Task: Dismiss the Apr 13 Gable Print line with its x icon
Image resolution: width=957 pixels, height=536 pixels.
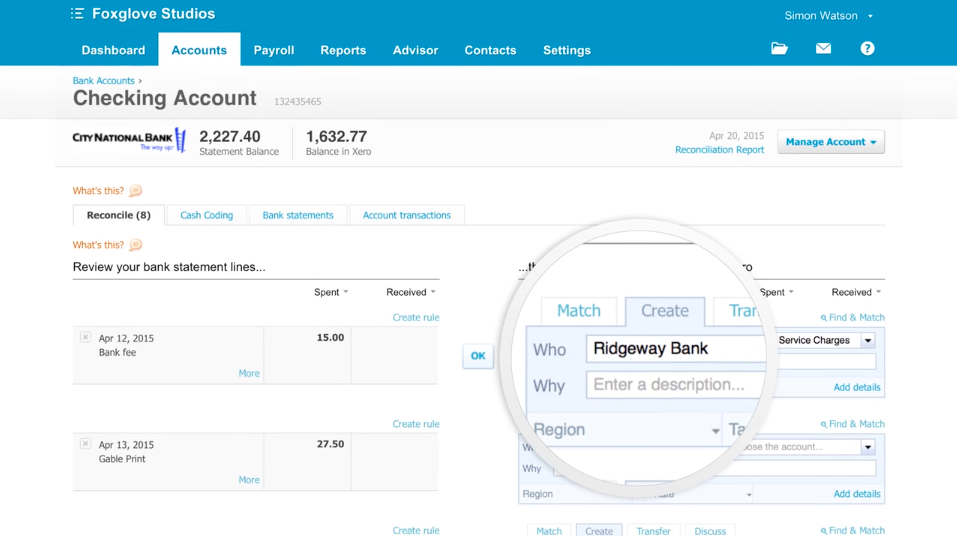Action: click(x=85, y=444)
